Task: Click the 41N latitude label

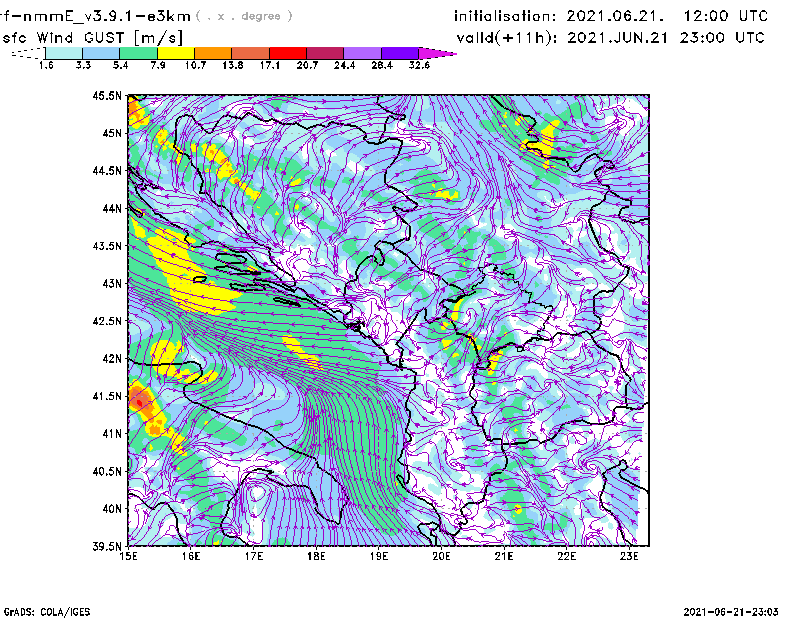Action: (112, 434)
